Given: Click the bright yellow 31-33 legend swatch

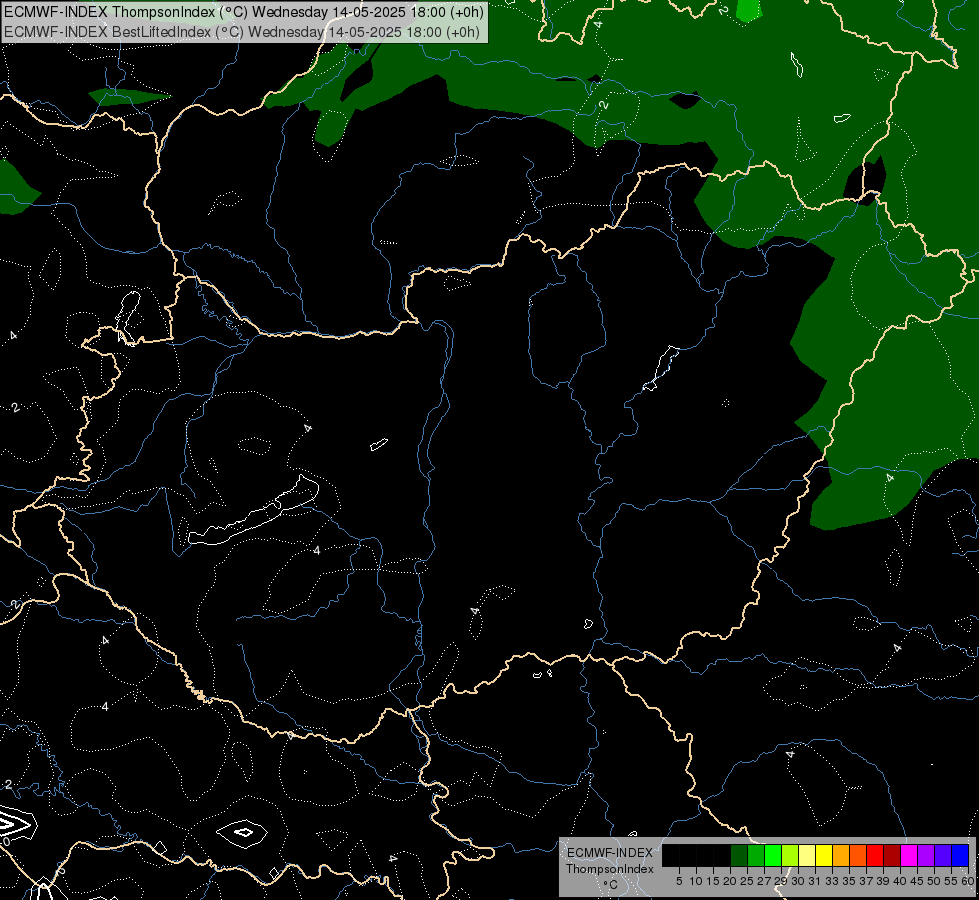Looking at the screenshot, I should pyautogui.click(x=824, y=855).
